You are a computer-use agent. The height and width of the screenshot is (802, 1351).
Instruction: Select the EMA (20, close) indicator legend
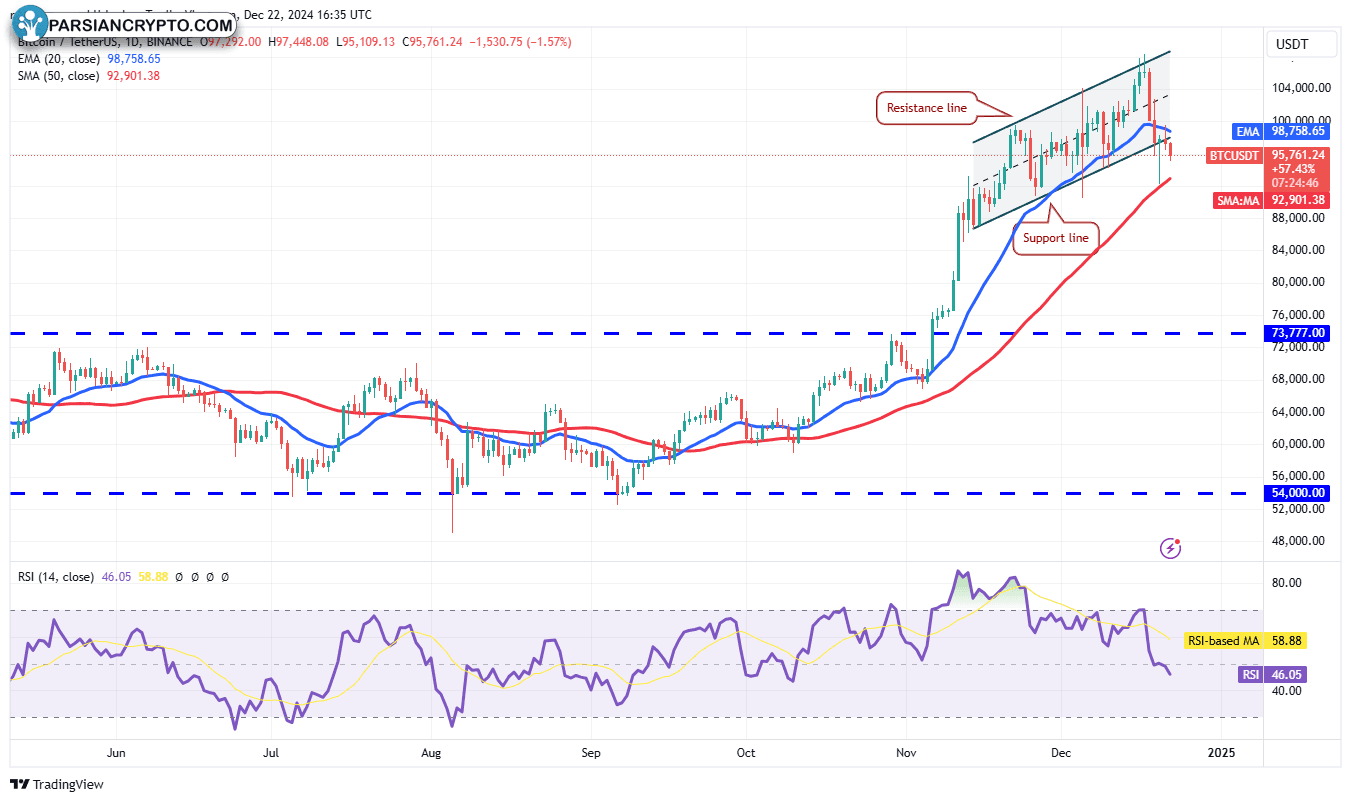pos(59,60)
